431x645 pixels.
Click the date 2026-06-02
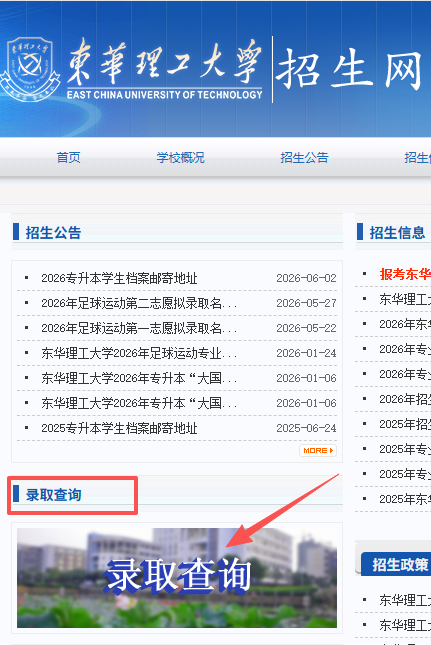(x=306, y=278)
